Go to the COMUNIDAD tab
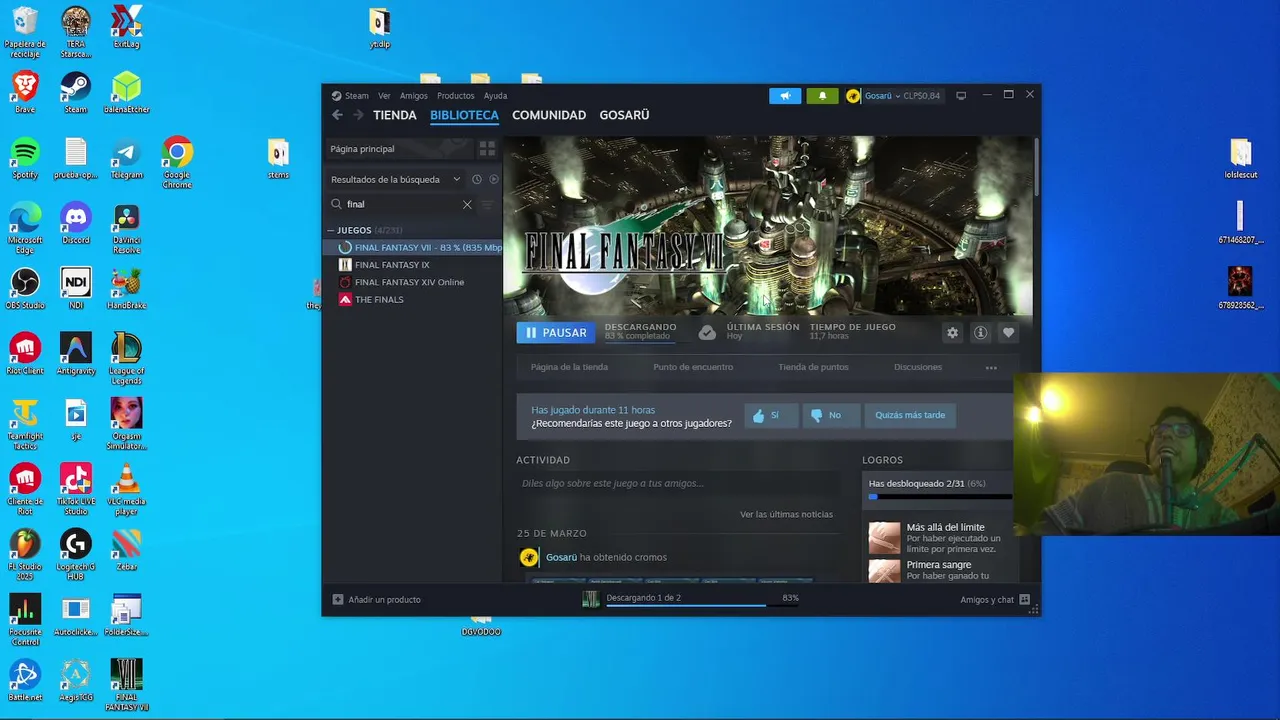Image resolution: width=1280 pixels, height=720 pixels. coord(549,115)
